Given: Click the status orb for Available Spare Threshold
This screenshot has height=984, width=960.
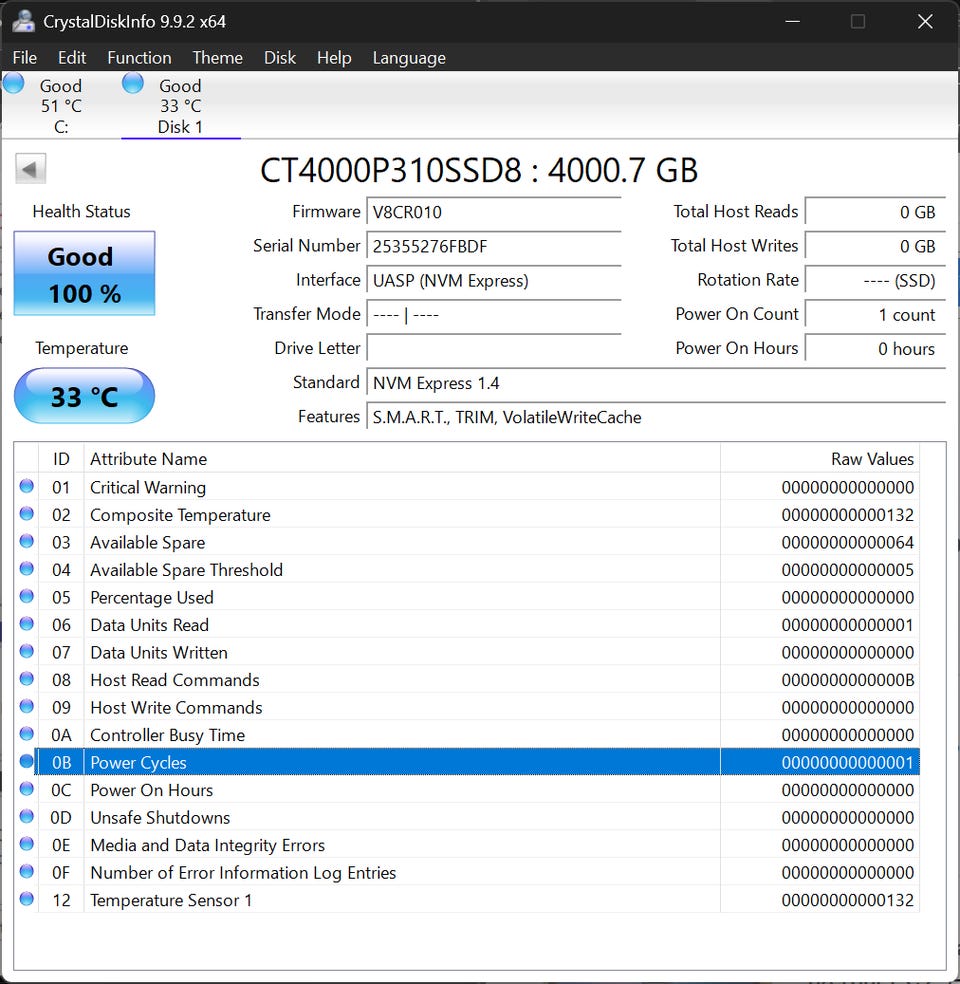Looking at the screenshot, I should (x=26, y=569).
